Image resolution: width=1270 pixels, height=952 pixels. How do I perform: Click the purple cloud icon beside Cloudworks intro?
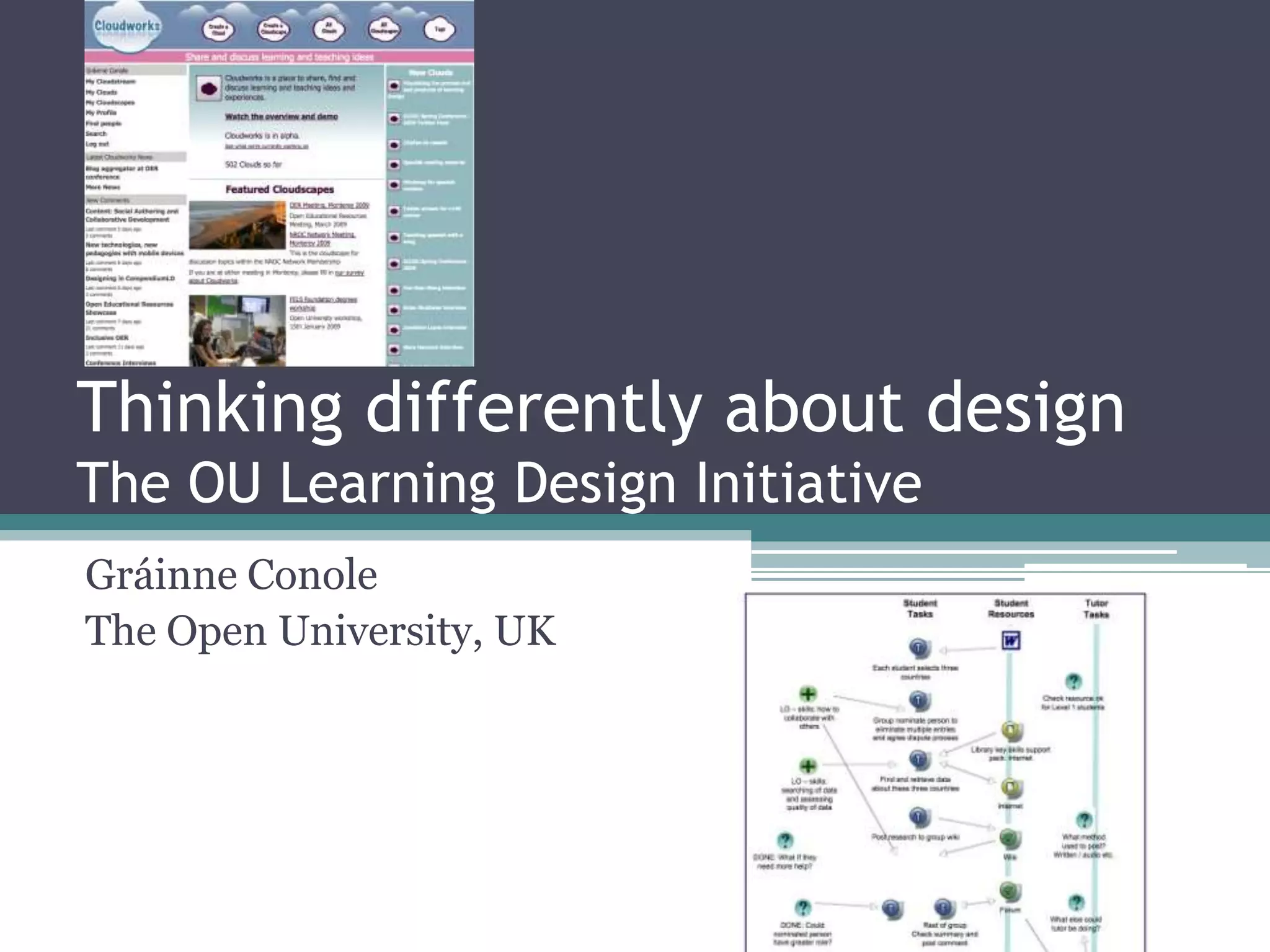pyautogui.click(x=209, y=89)
